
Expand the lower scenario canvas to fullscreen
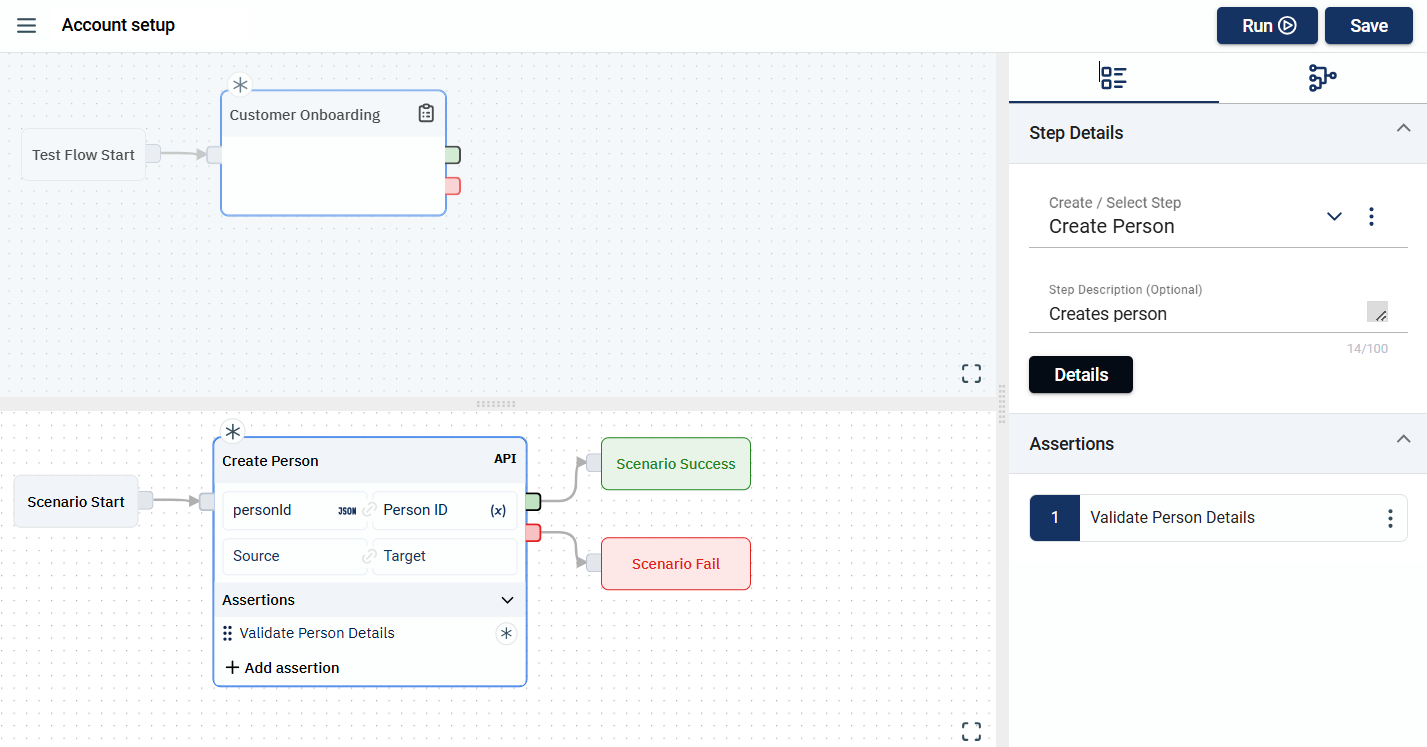[x=971, y=731]
